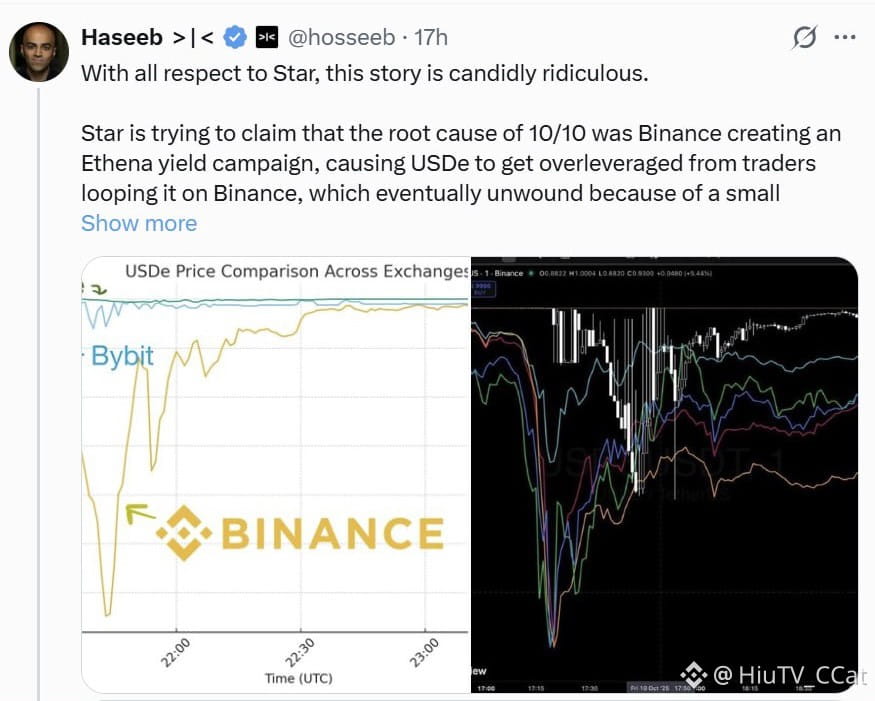Open the dark Binance candlestick chart image
This screenshot has width=875, height=701.
click(665, 474)
